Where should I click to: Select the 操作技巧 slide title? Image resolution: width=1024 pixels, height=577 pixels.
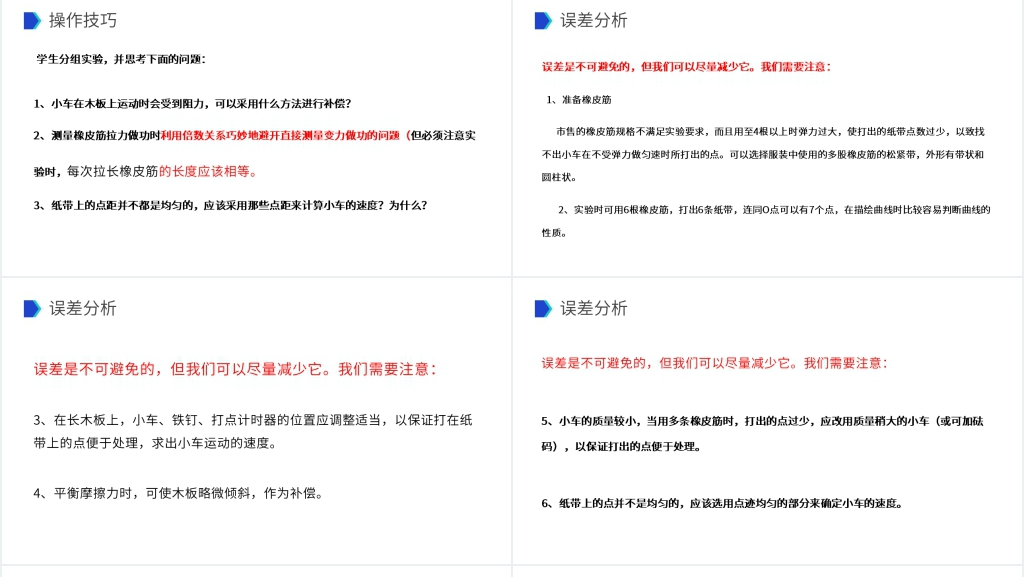click(83, 21)
